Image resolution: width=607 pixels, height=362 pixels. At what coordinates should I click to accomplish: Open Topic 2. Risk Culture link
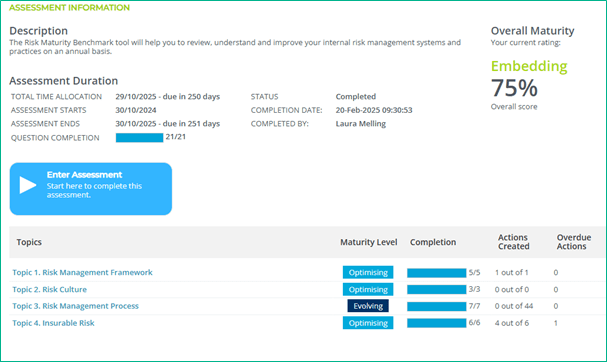(x=50, y=289)
